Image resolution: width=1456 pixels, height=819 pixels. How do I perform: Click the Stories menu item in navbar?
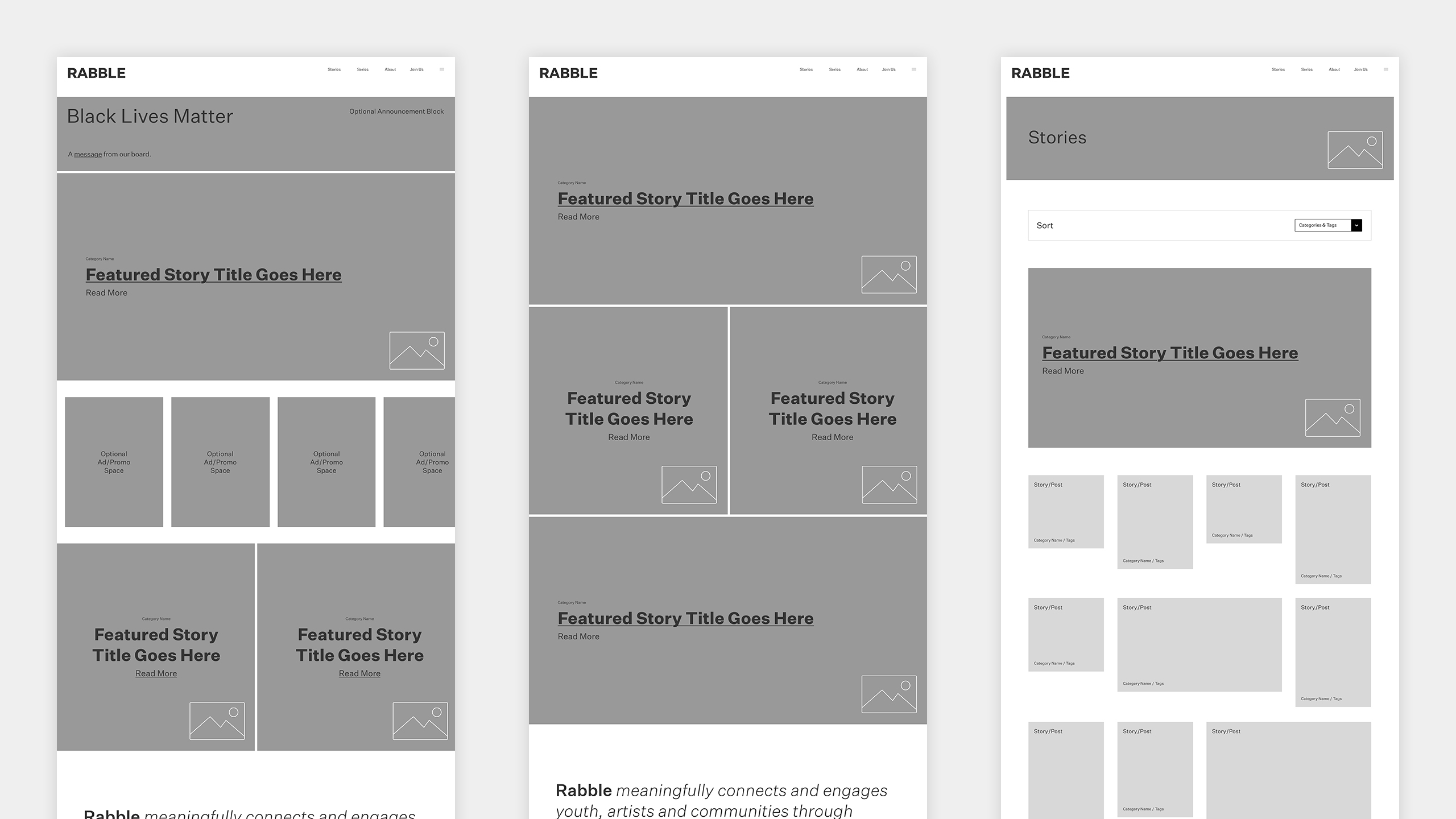[334, 69]
